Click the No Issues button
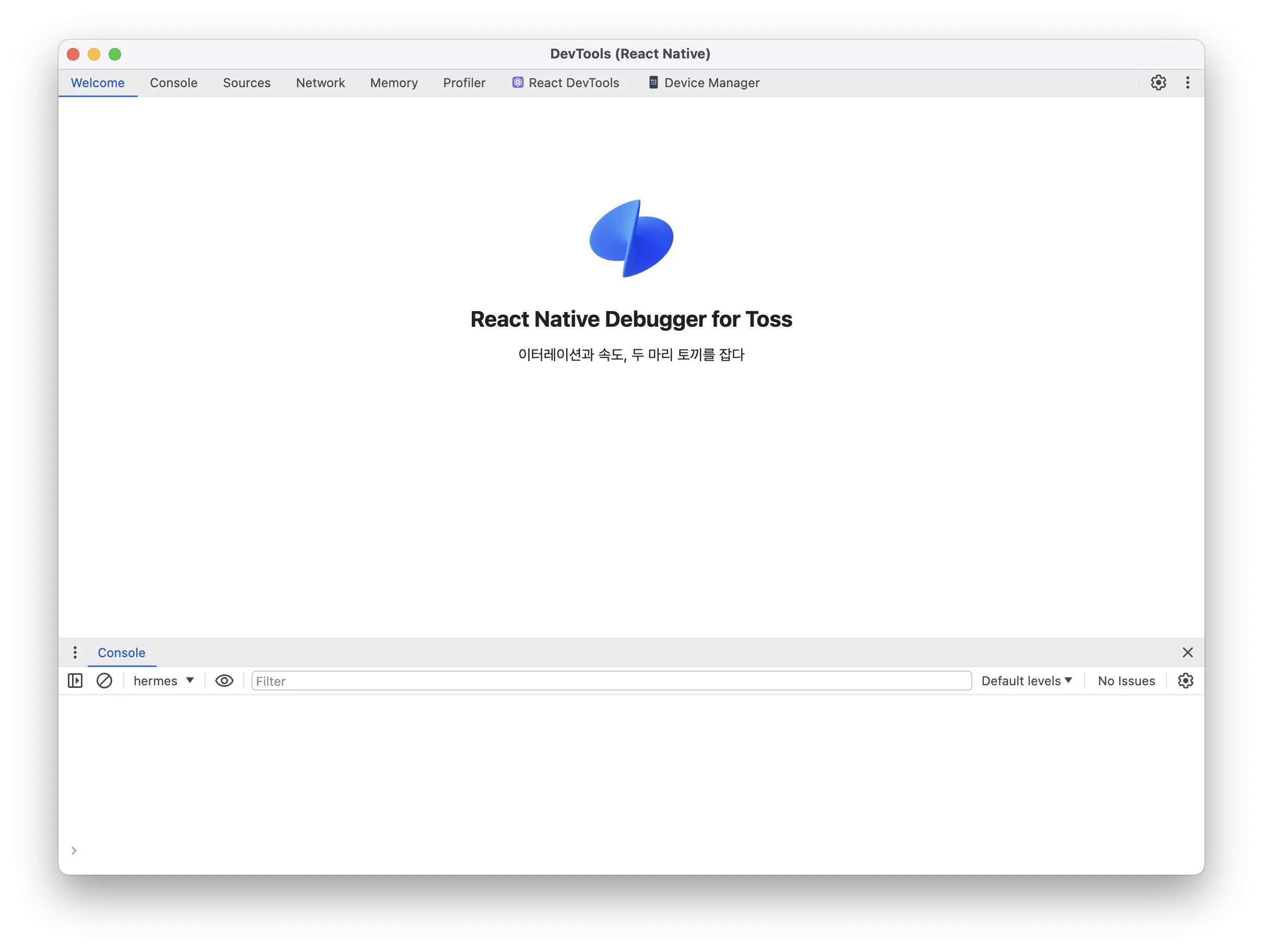Viewport: 1263px width, 952px height. tap(1126, 681)
